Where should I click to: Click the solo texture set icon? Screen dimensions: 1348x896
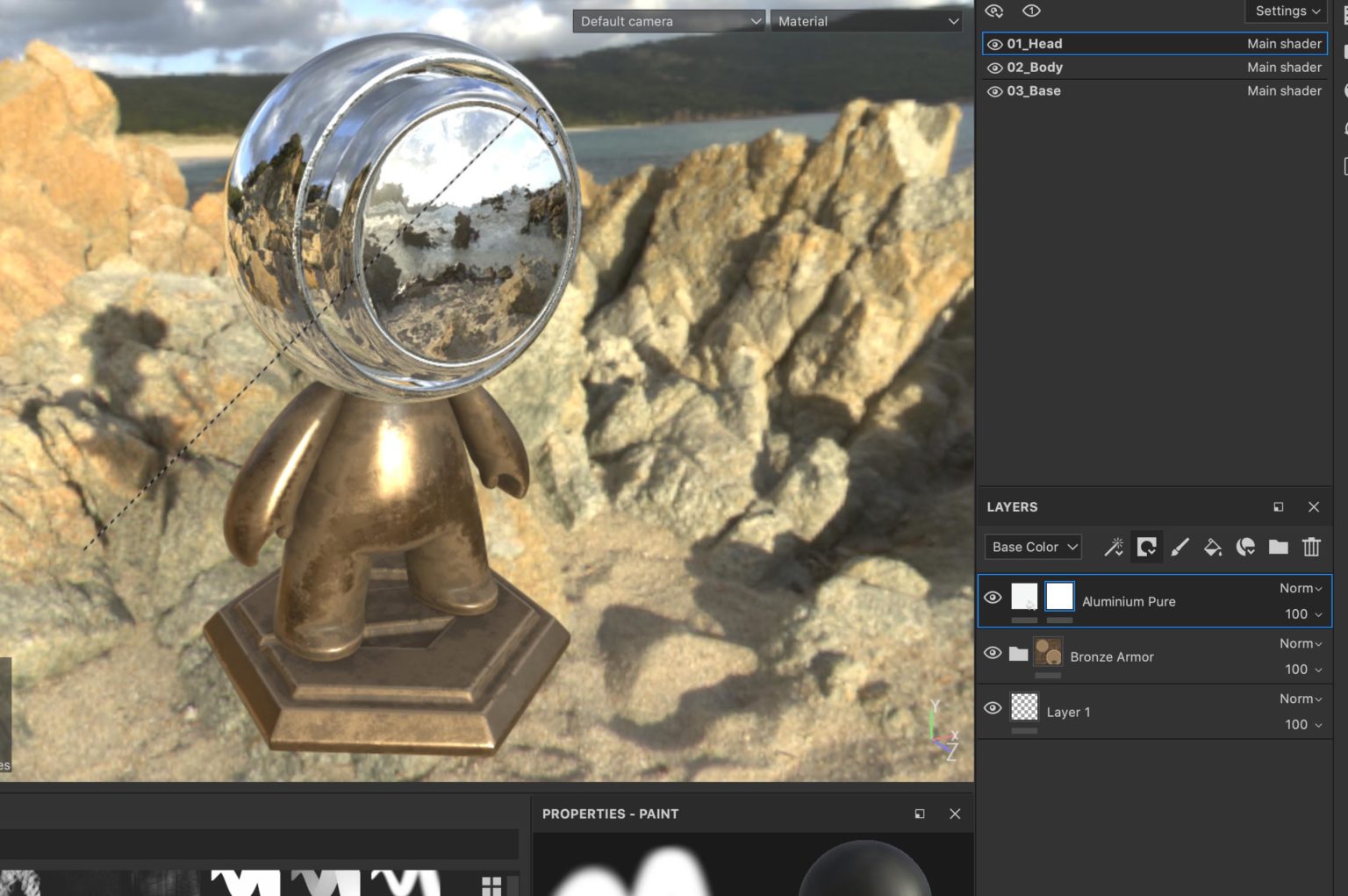(x=1032, y=11)
